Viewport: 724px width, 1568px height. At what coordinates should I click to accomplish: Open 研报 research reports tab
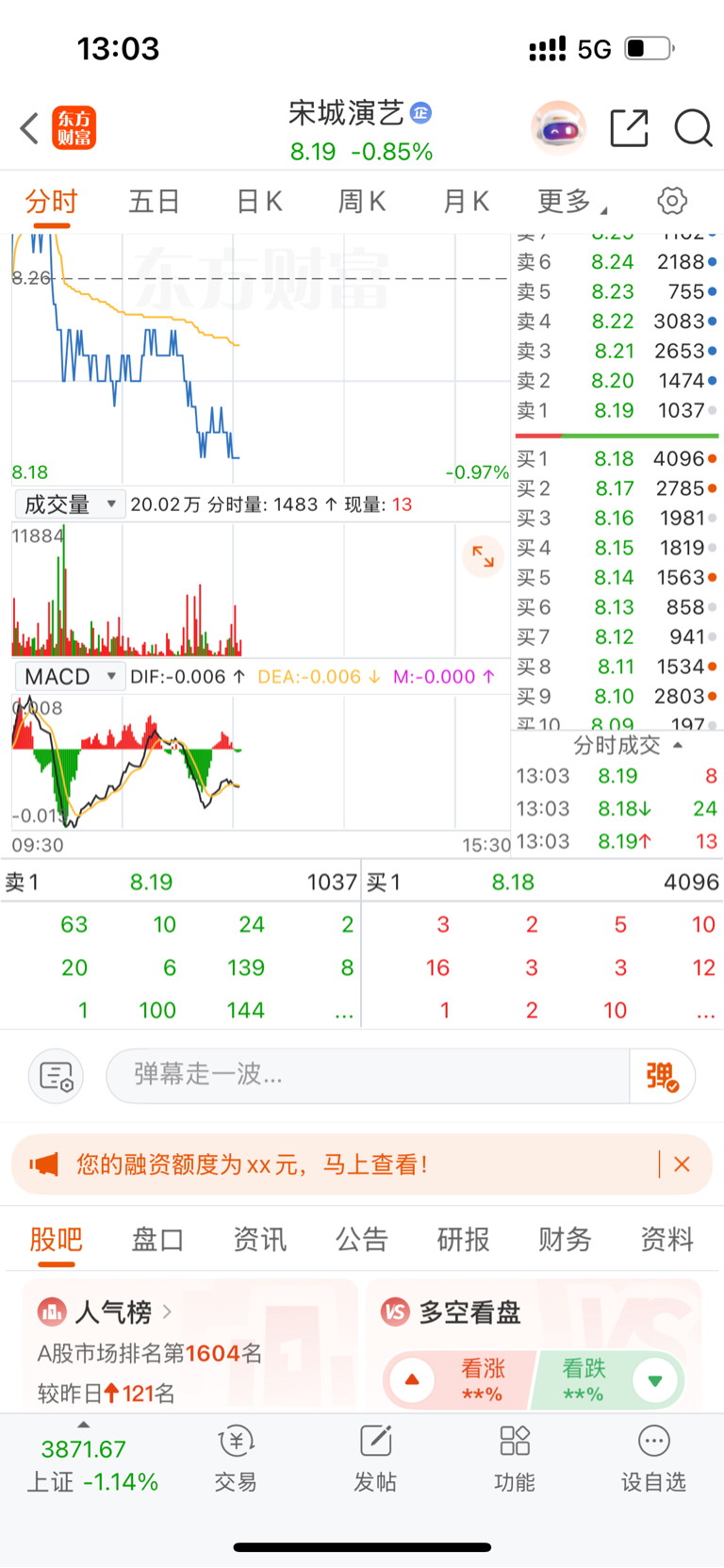[x=464, y=1239]
